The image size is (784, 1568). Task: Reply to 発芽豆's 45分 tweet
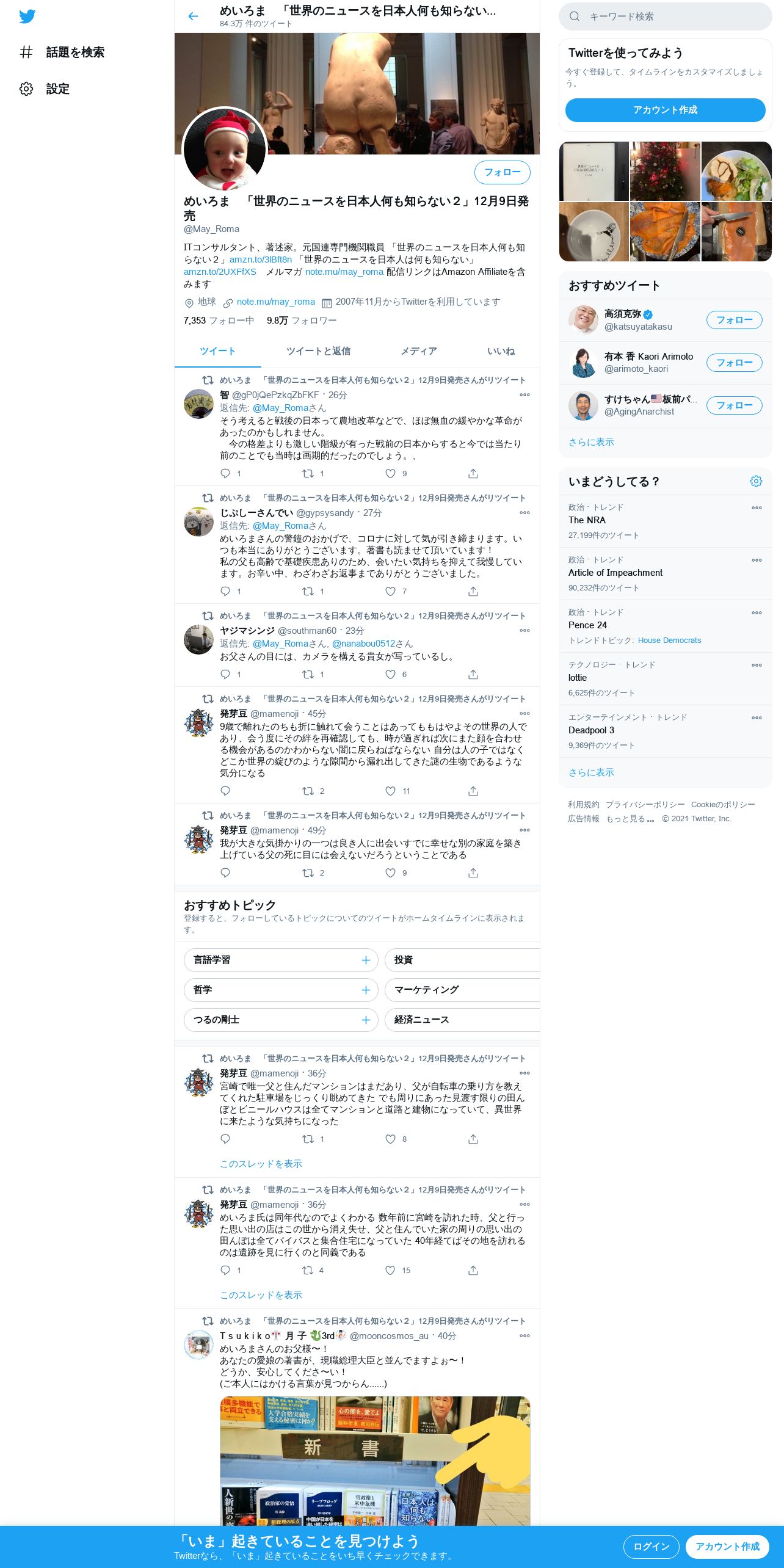[225, 791]
